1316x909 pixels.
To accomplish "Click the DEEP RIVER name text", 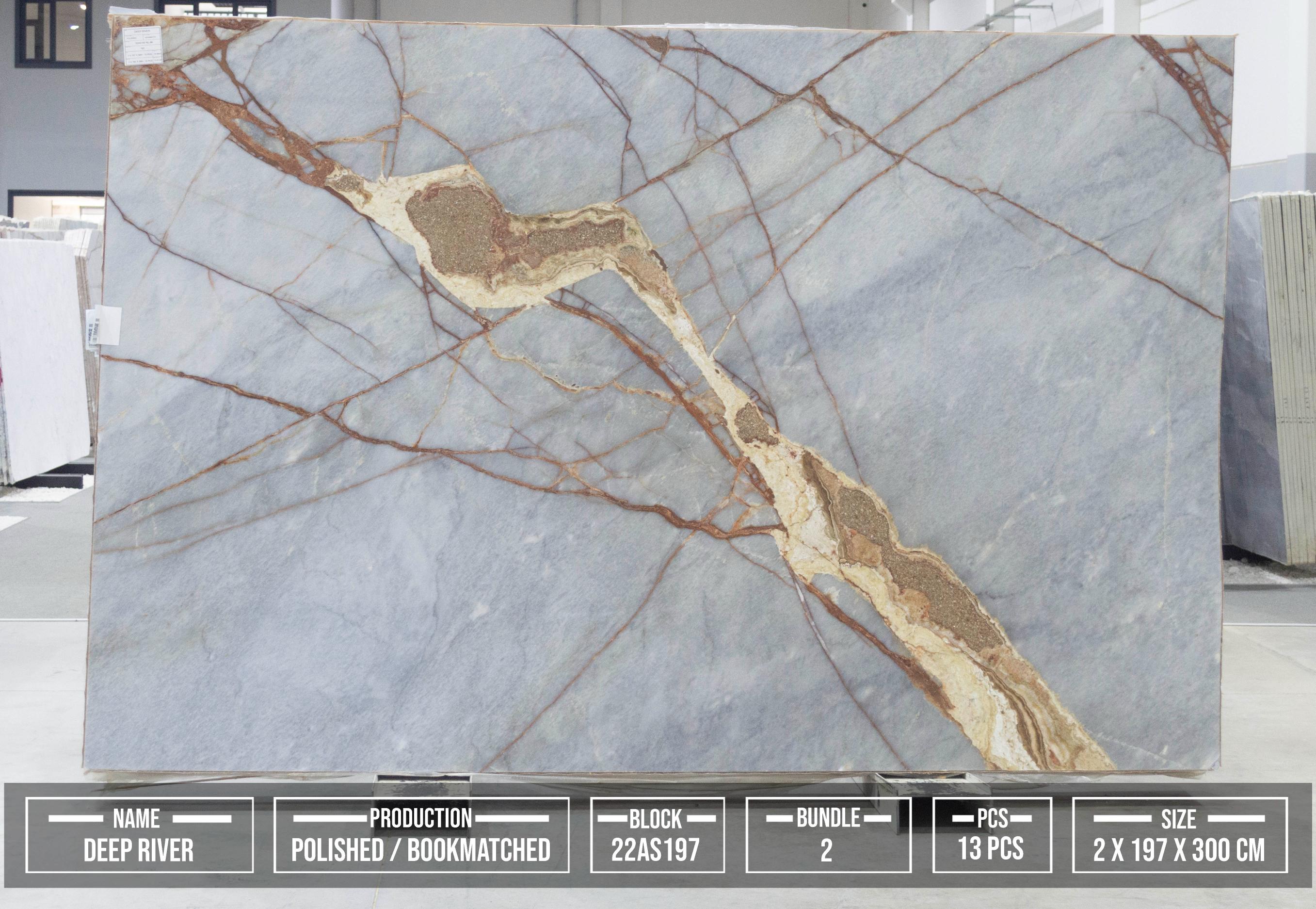I will click(139, 851).
